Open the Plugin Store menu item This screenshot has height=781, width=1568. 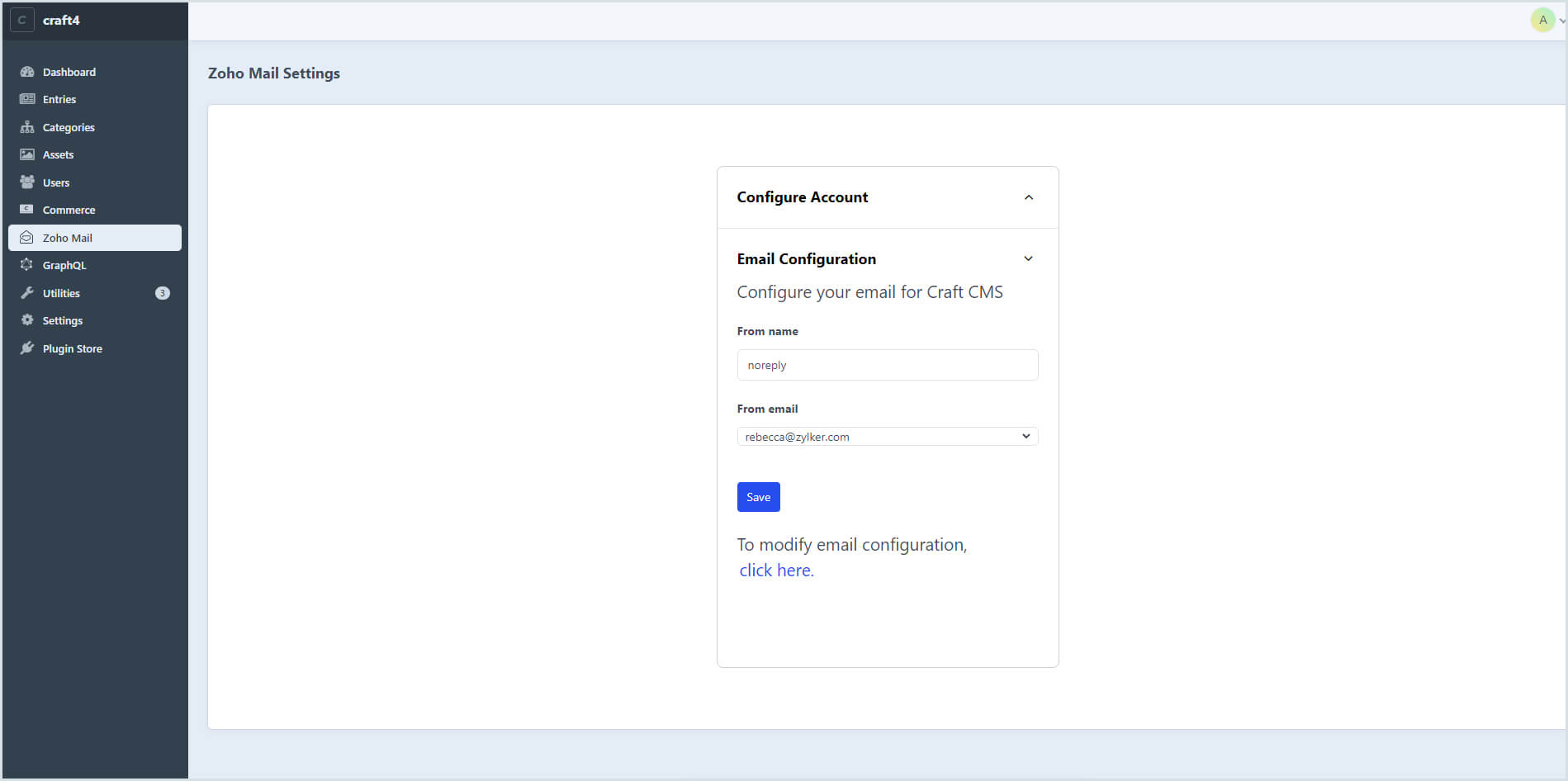point(73,348)
